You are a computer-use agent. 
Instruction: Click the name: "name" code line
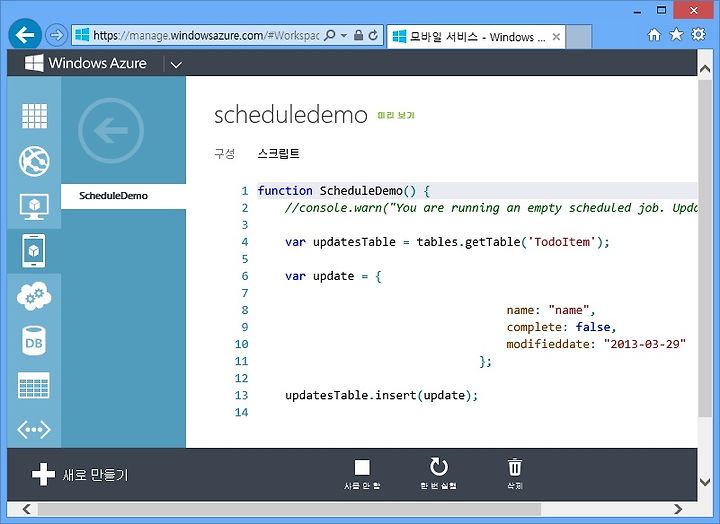[551, 310]
